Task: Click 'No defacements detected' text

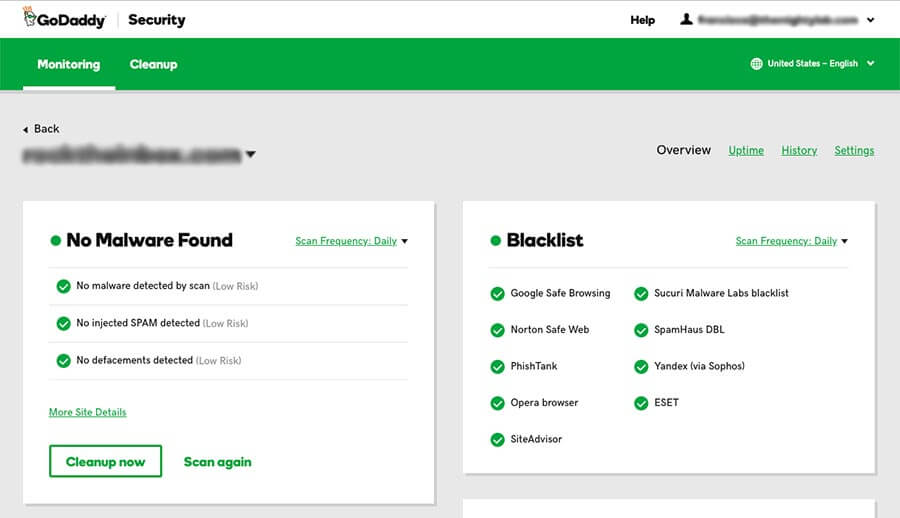Action: pos(134,360)
